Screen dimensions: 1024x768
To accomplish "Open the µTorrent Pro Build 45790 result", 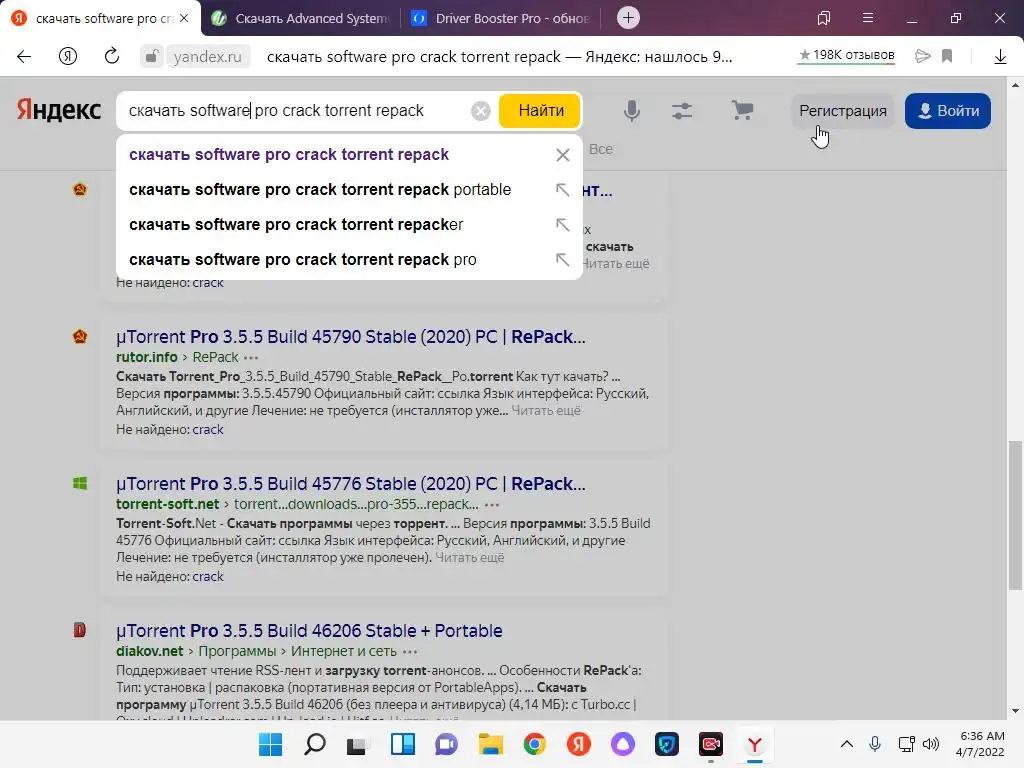I will pyautogui.click(x=351, y=337).
